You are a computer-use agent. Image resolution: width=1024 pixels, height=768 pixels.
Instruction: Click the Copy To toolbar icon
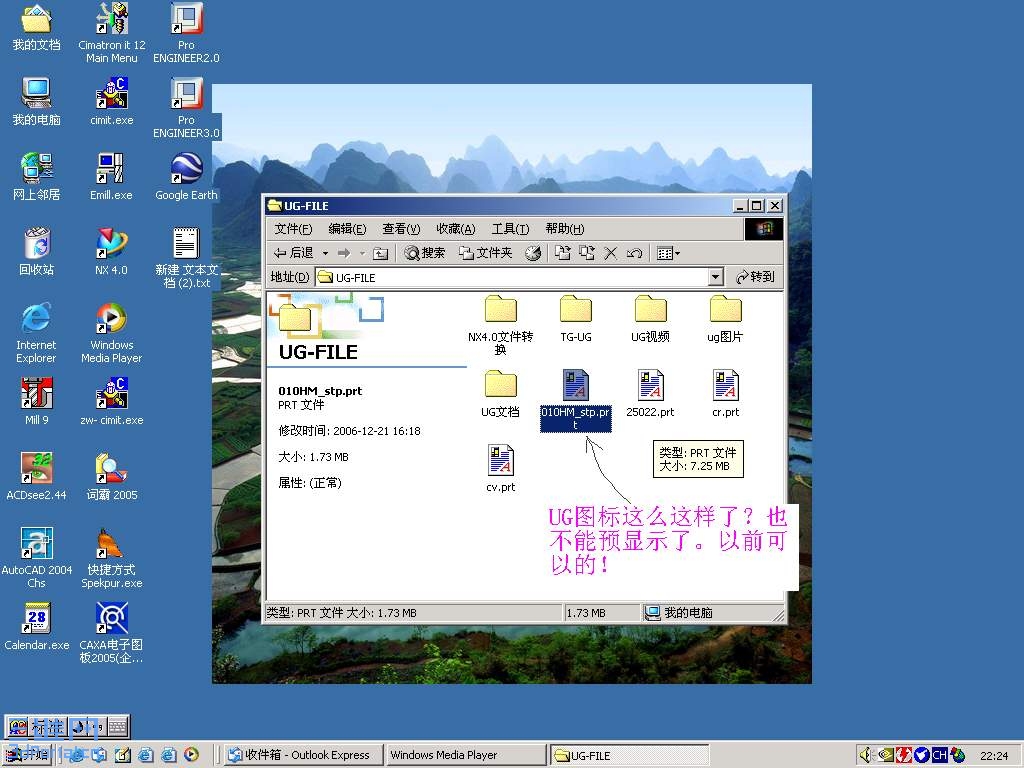tap(586, 253)
